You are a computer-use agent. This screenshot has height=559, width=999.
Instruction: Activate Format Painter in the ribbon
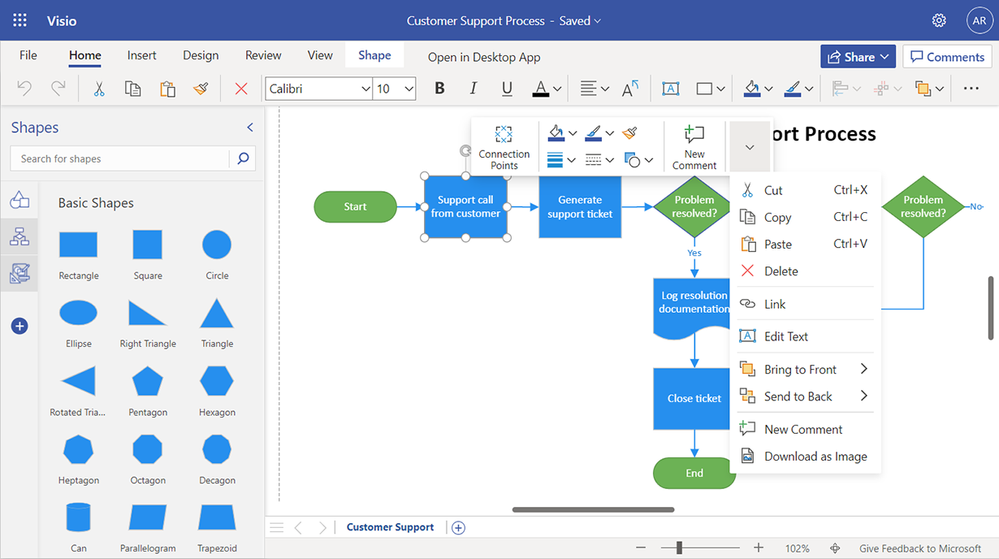201,89
